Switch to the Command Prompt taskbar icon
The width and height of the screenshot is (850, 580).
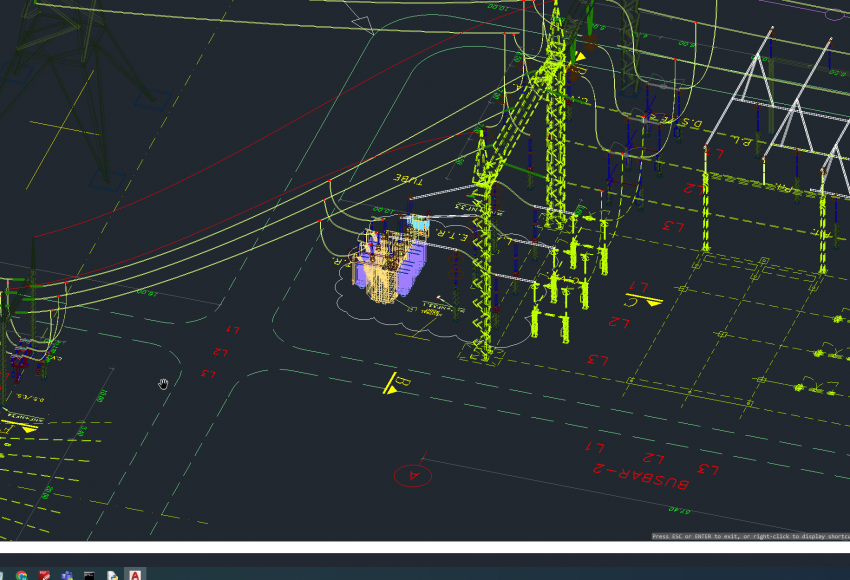89,575
